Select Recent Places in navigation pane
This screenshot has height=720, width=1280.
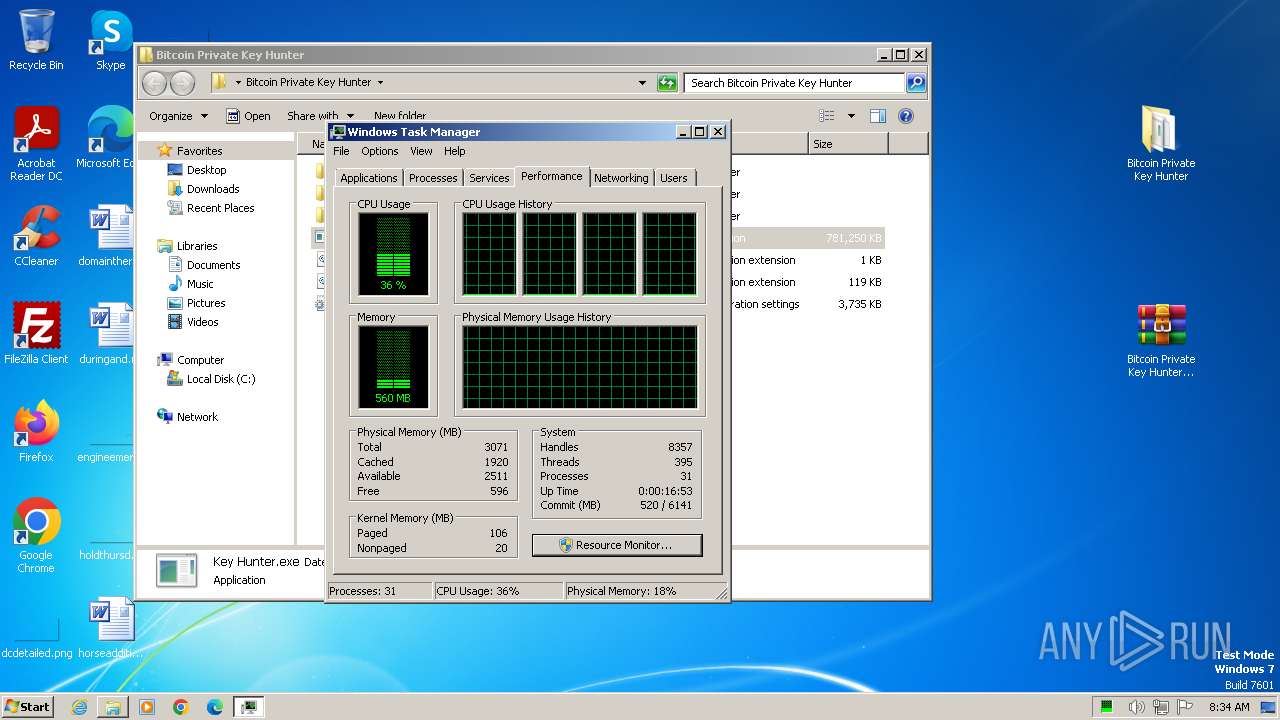pos(220,208)
